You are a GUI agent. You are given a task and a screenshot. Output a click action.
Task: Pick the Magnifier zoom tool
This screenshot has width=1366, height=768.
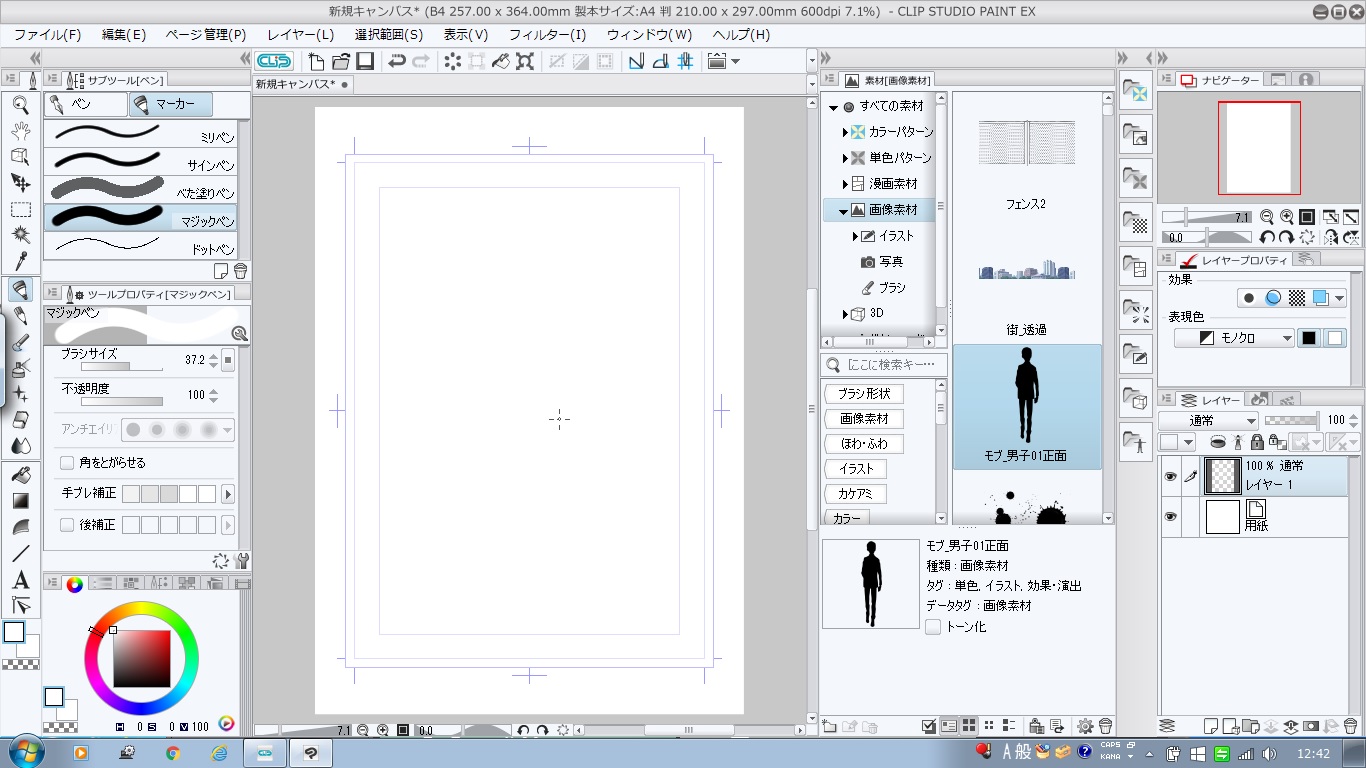20,104
